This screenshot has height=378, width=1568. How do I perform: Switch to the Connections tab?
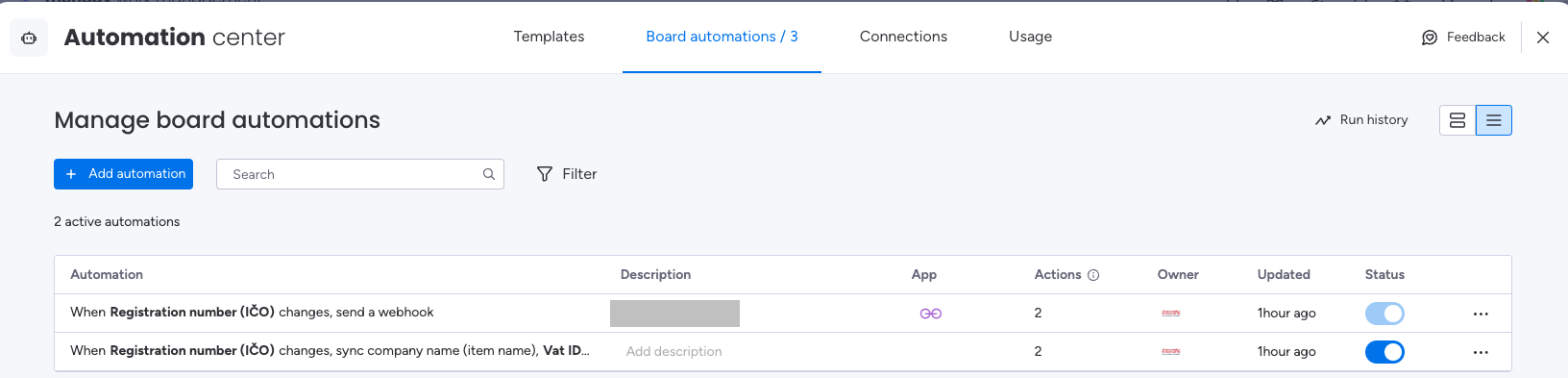903,37
